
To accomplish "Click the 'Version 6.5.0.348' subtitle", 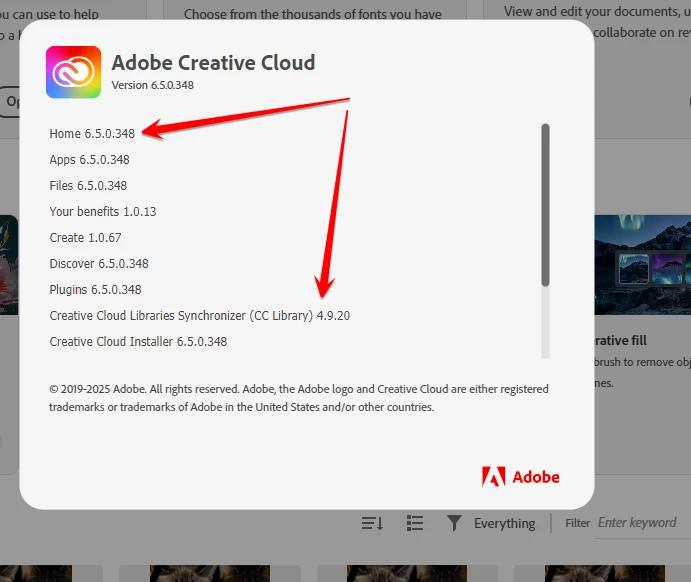I will point(152,85).
